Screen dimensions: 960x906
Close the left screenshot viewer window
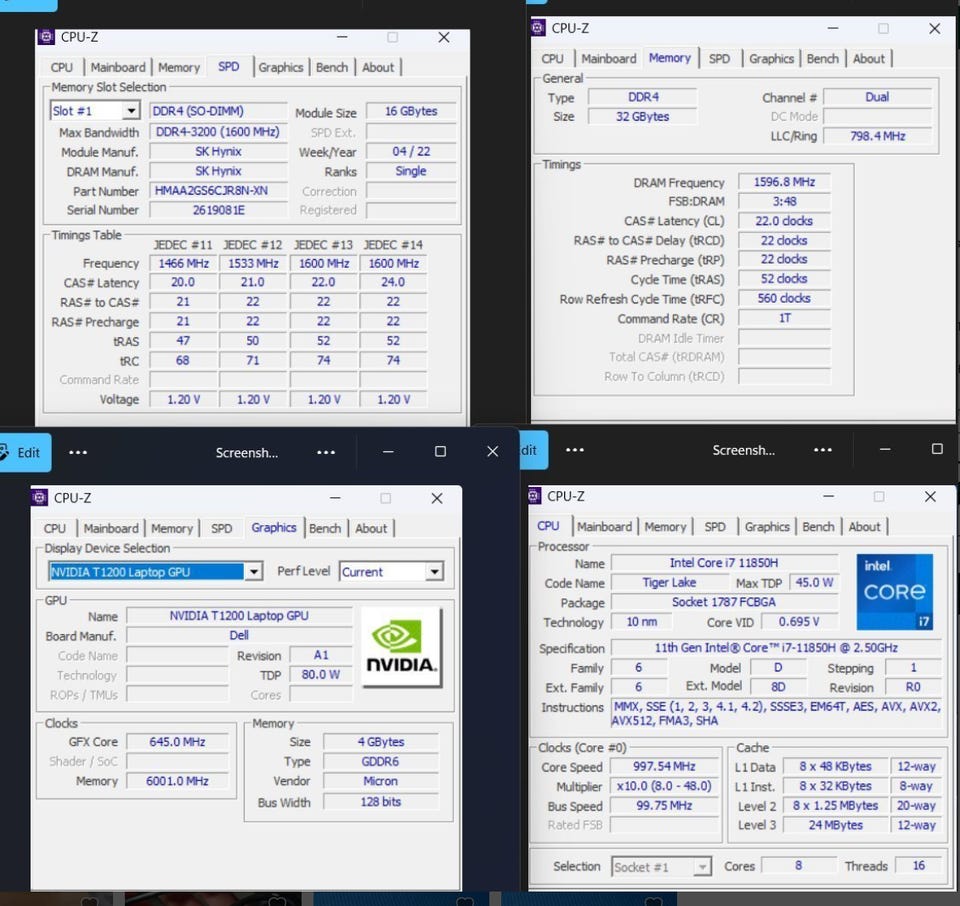pos(492,451)
